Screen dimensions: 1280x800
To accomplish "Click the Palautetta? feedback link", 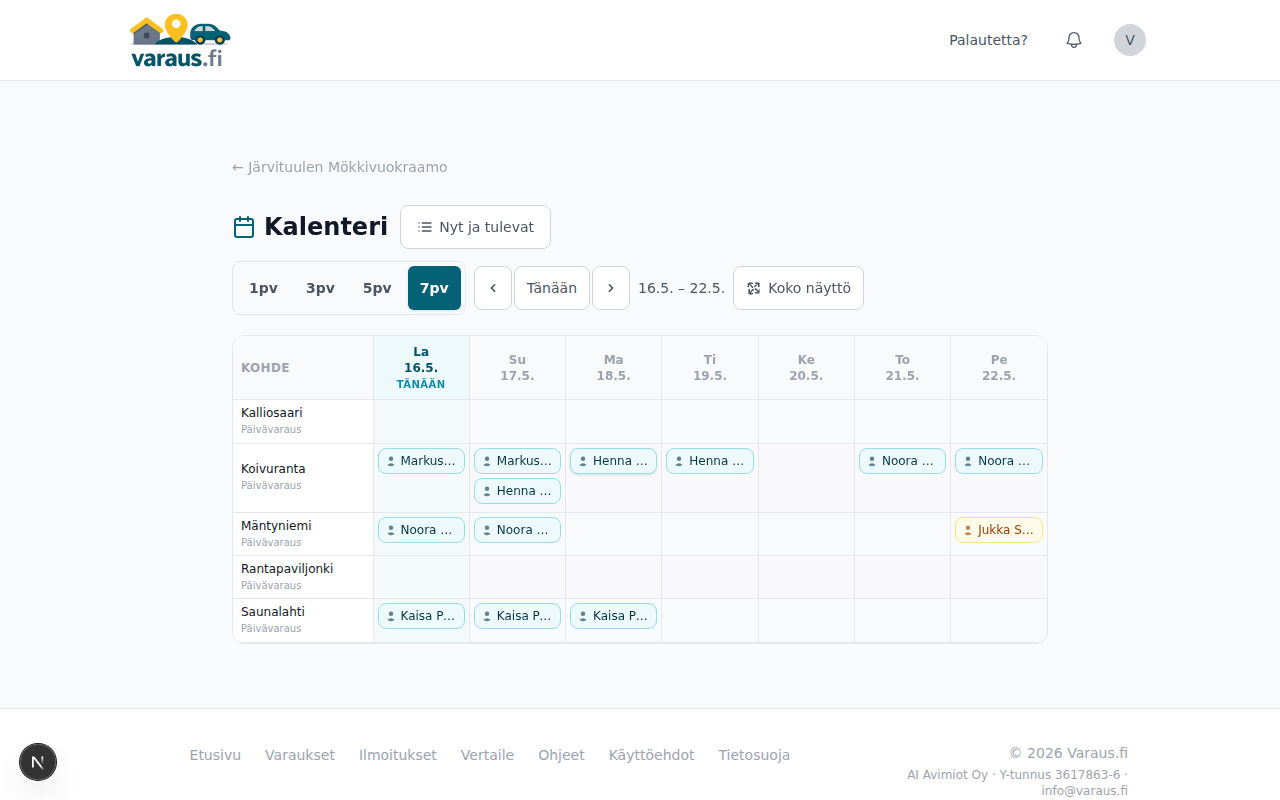I will [x=988, y=40].
